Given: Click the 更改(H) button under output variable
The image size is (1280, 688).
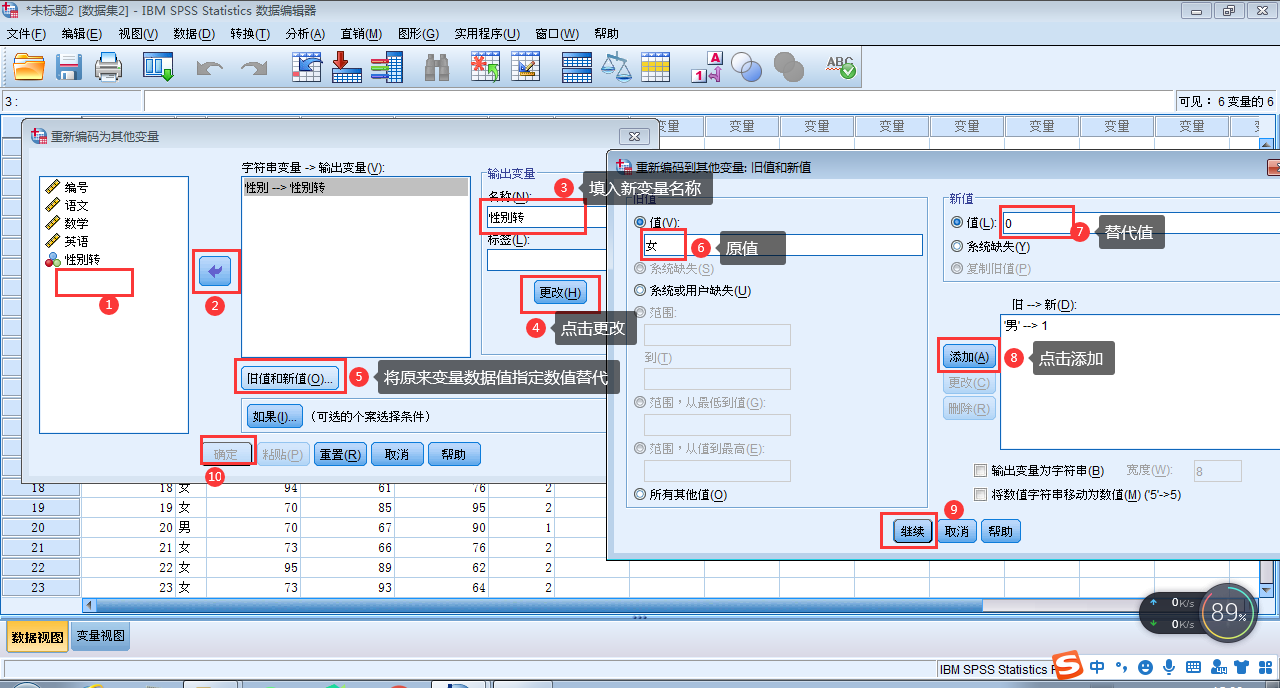Looking at the screenshot, I should 560,292.
